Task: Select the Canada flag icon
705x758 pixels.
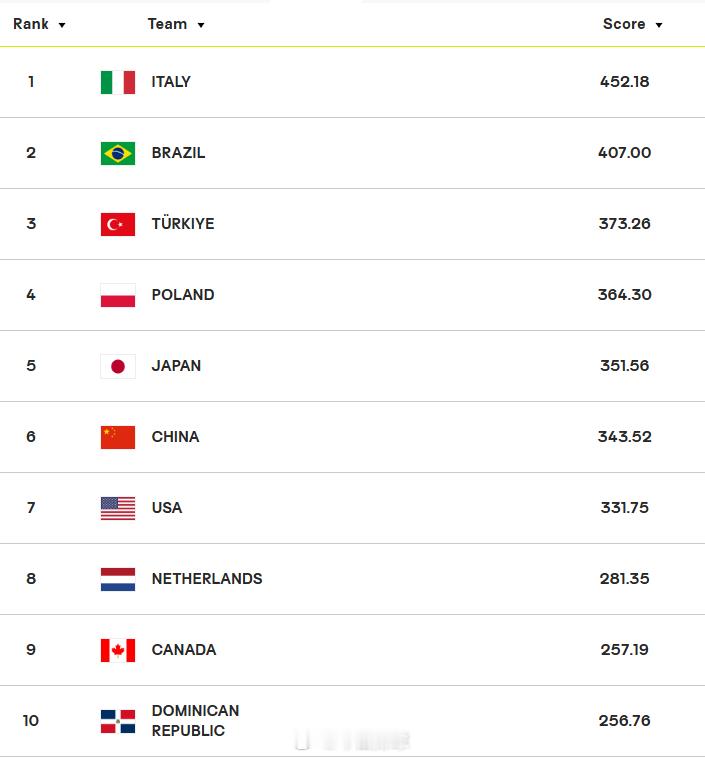Action: pyautogui.click(x=118, y=650)
